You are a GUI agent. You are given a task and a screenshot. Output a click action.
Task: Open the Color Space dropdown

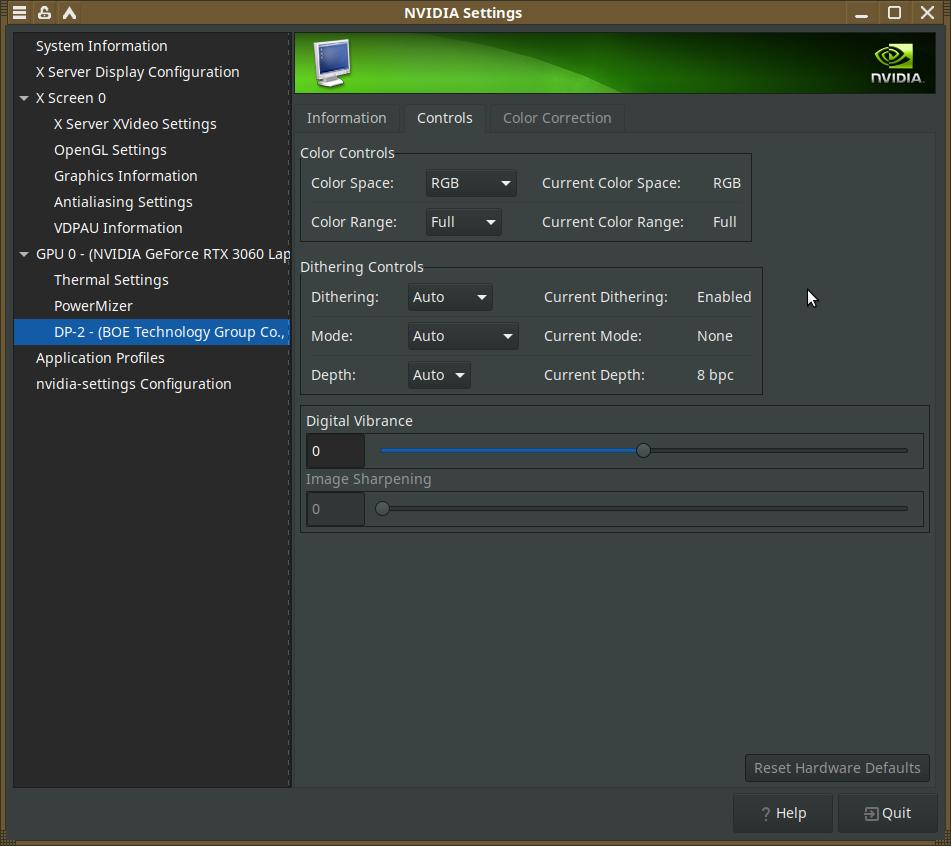[470, 183]
